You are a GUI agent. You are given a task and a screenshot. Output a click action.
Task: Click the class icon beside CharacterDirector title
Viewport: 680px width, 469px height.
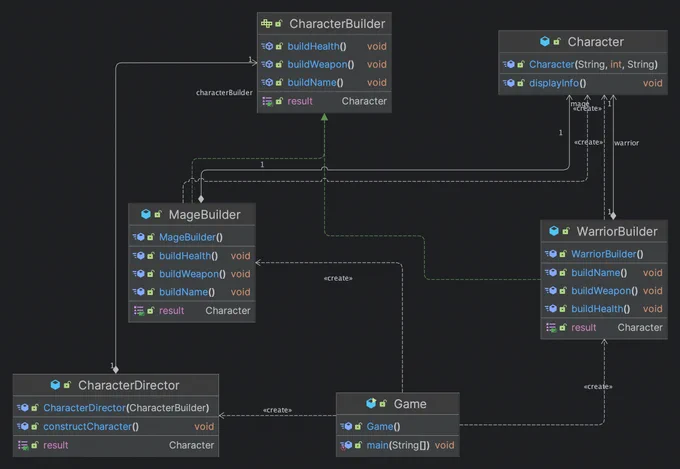click(x=55, y=384)
